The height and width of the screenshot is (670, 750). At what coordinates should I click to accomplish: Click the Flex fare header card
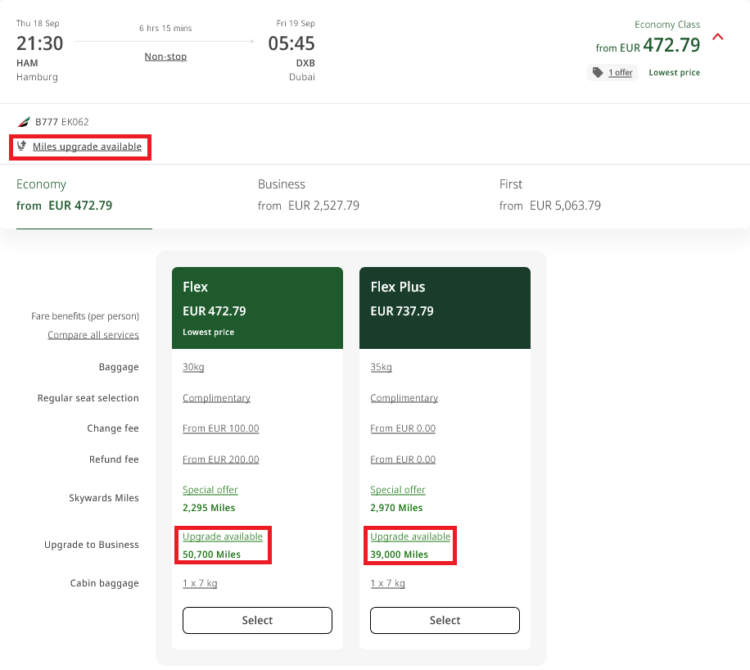(x=257, y=308)
